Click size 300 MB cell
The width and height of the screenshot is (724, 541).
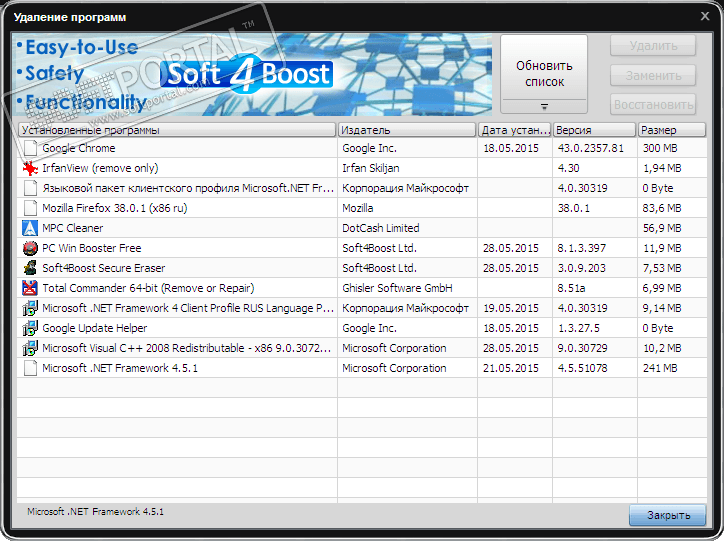(x=660, y=148)
